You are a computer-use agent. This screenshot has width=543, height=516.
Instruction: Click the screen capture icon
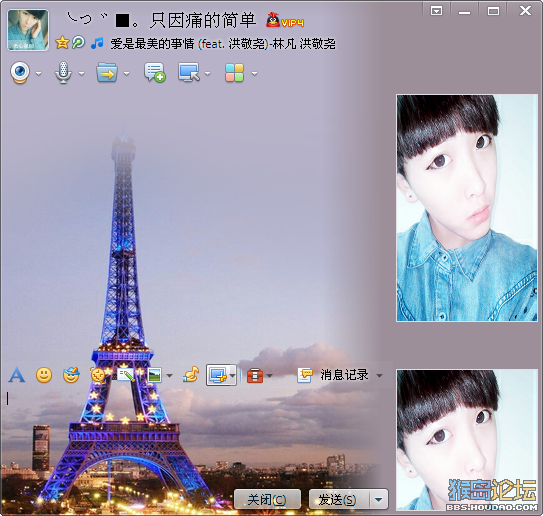[x=218, y=375]
